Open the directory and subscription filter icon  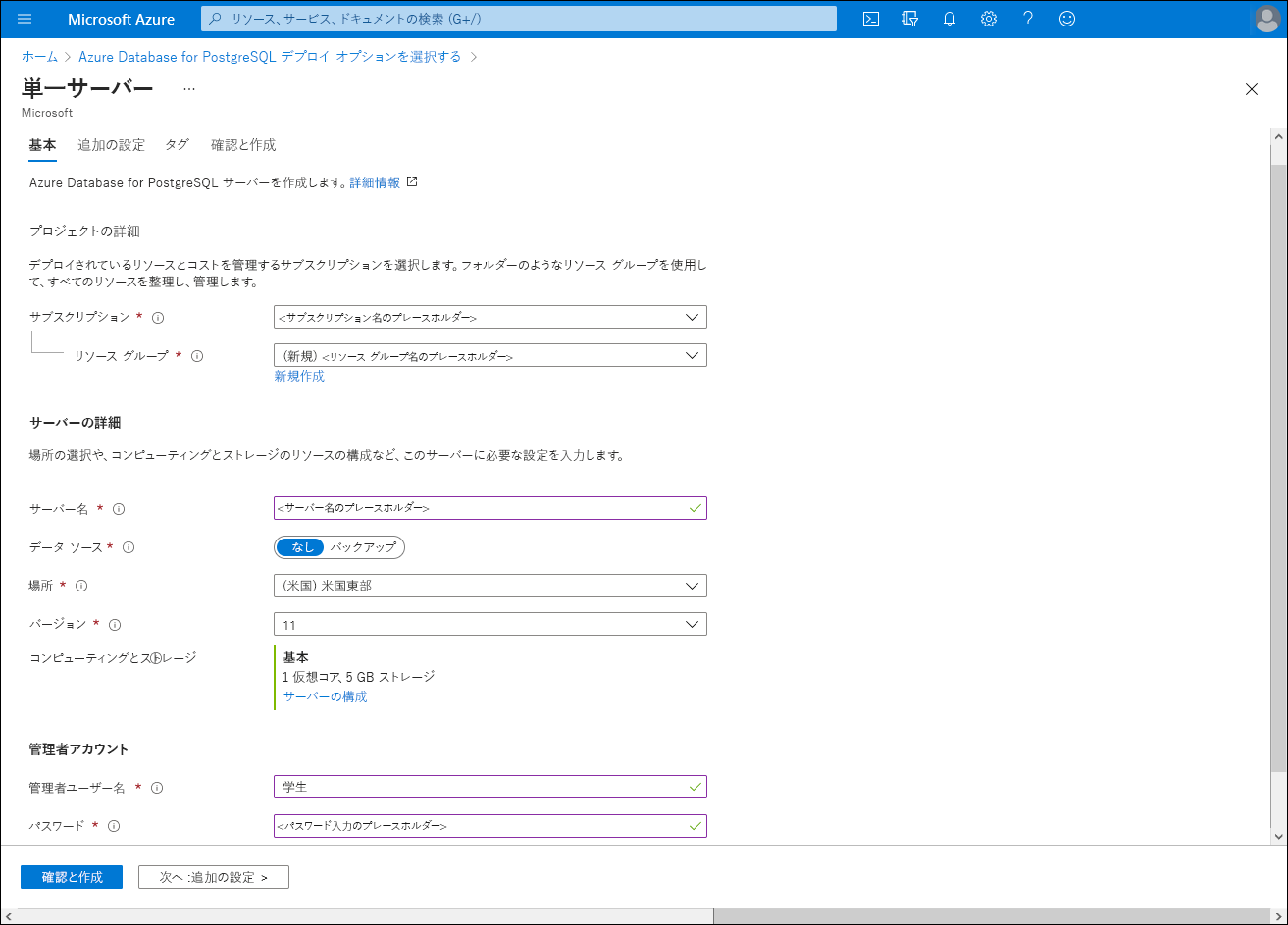[x=910, y=19]
